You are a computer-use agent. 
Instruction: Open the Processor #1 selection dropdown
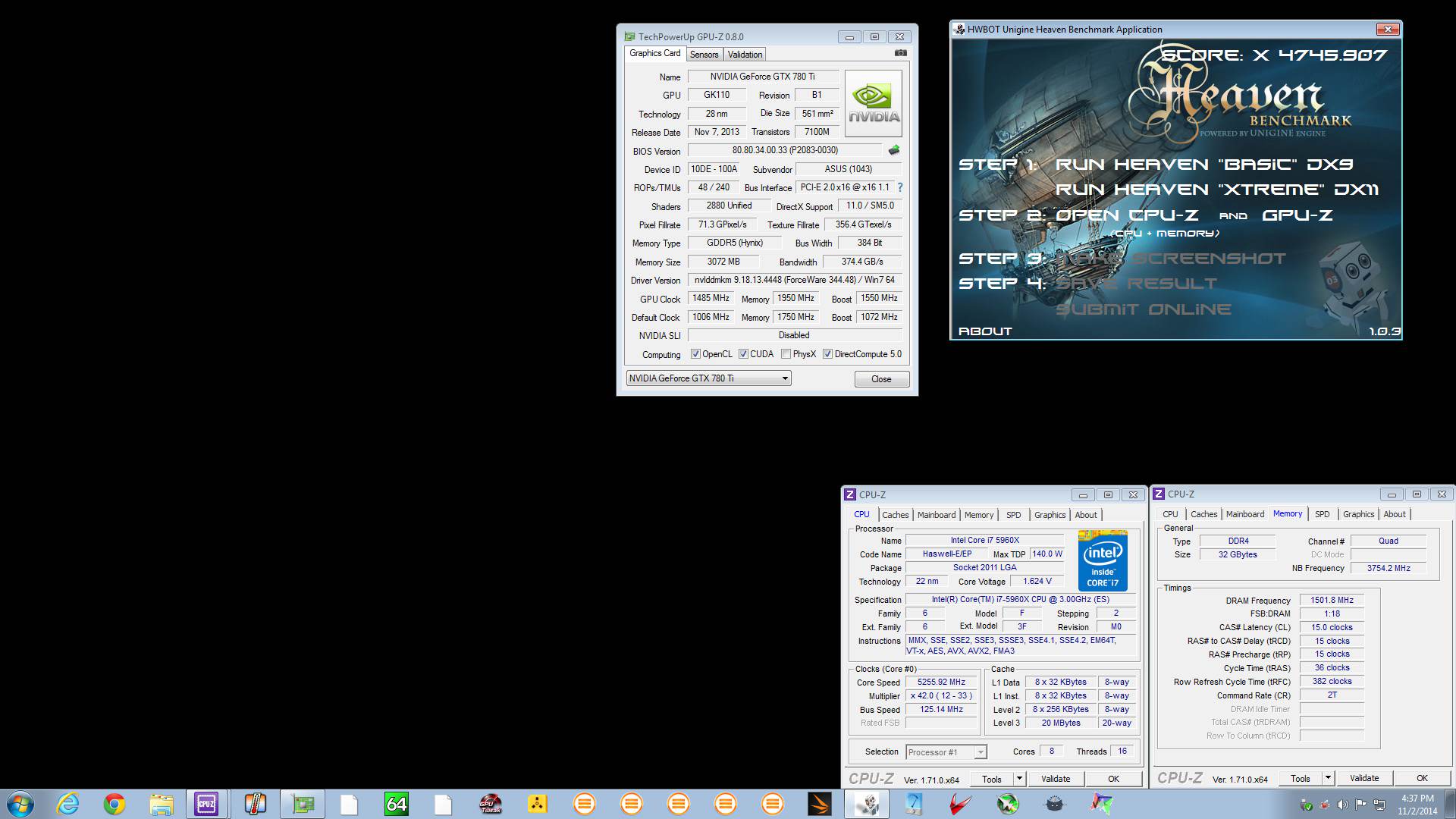pyautogui.click(x=946, y=752)
